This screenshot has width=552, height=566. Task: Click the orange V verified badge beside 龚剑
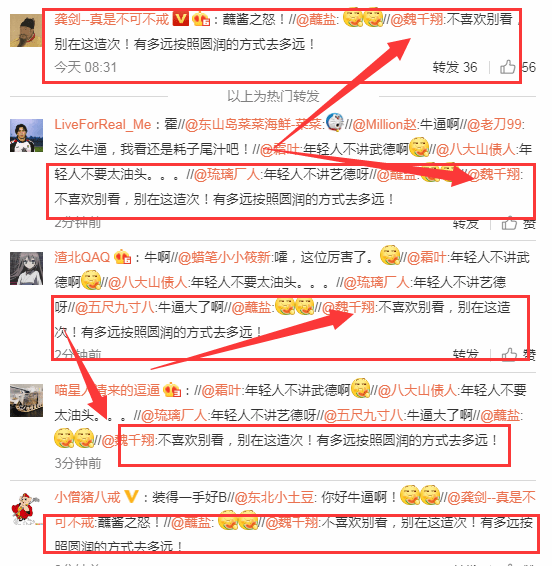click(181, 19)
